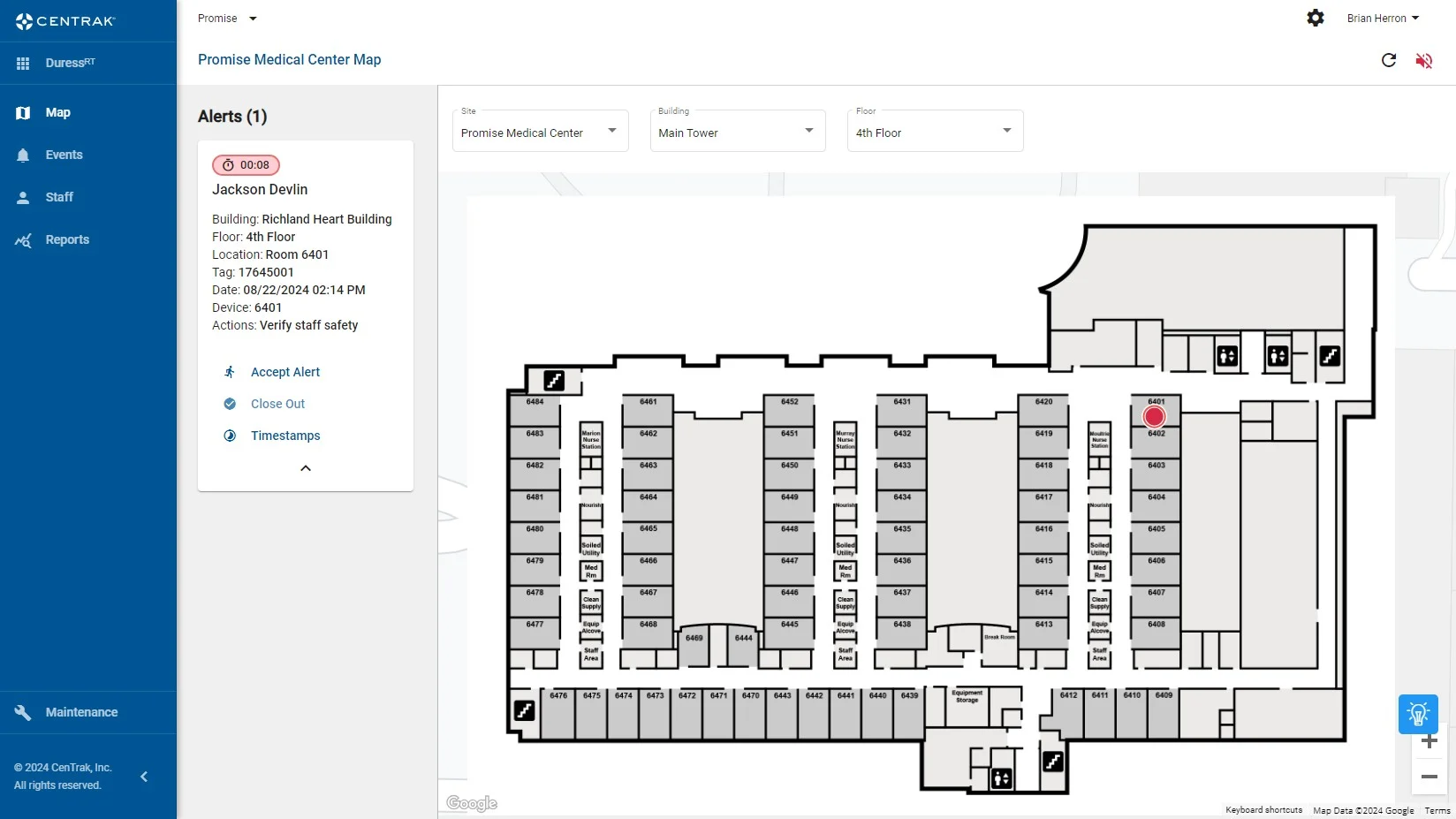1456x819 pixels.
Task: Click the Promise Medical Center Map title
Action: 290,60
